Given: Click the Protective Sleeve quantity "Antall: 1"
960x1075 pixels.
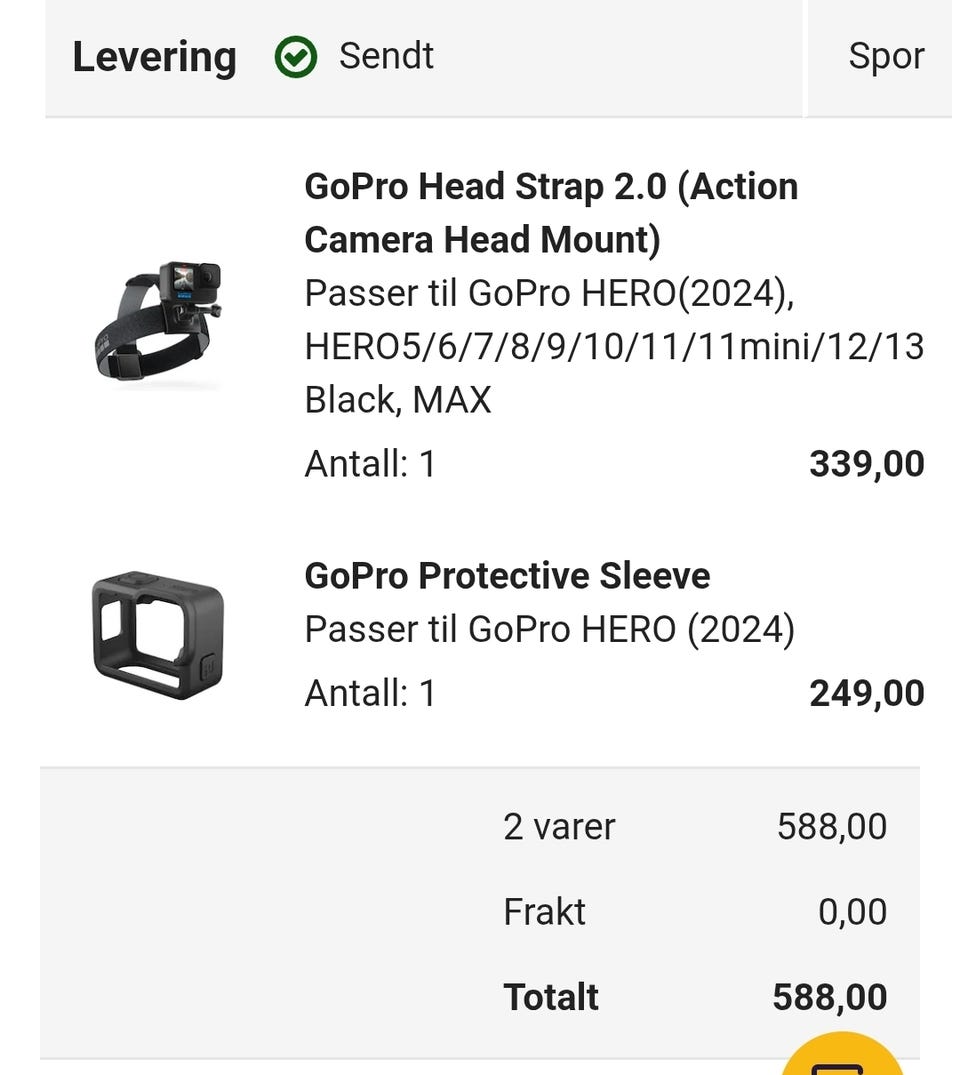Looking at the screenshot, I should point(370,693).
